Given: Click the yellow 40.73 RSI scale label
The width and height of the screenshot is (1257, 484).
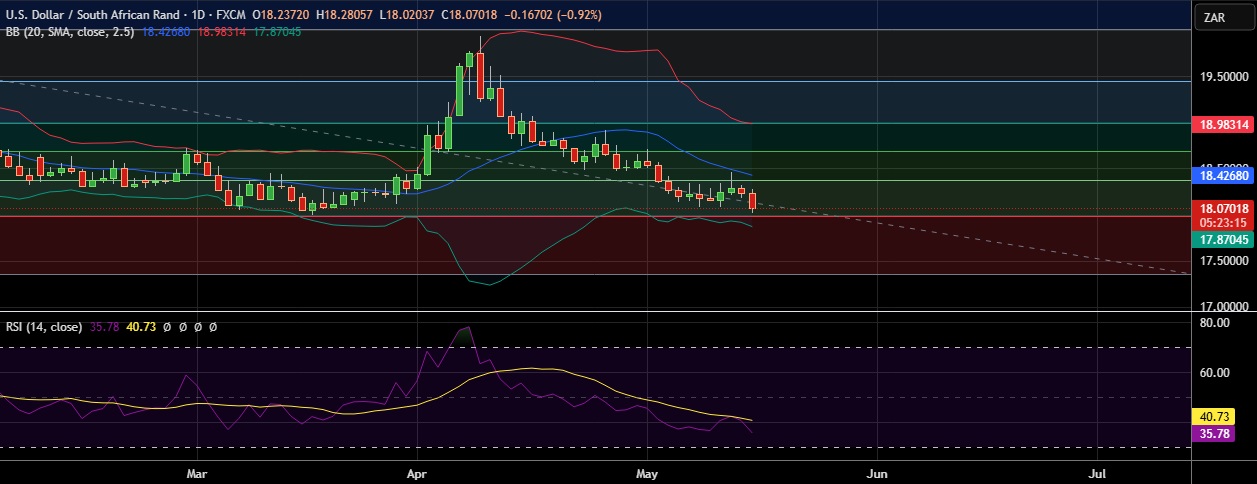Looking at the screenshot, I should [x=1214, y=417].
